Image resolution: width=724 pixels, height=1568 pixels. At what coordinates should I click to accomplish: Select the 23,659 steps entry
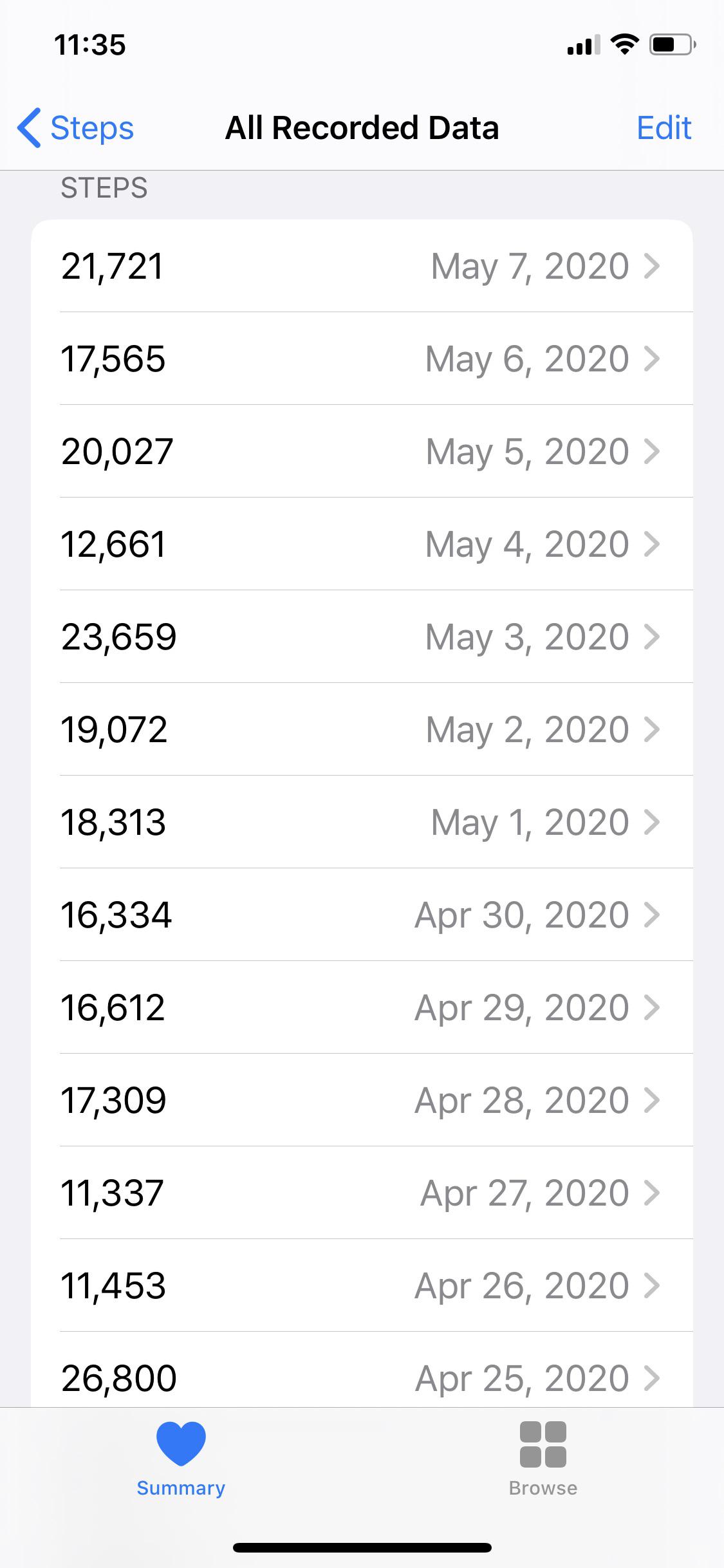[119, 637]
